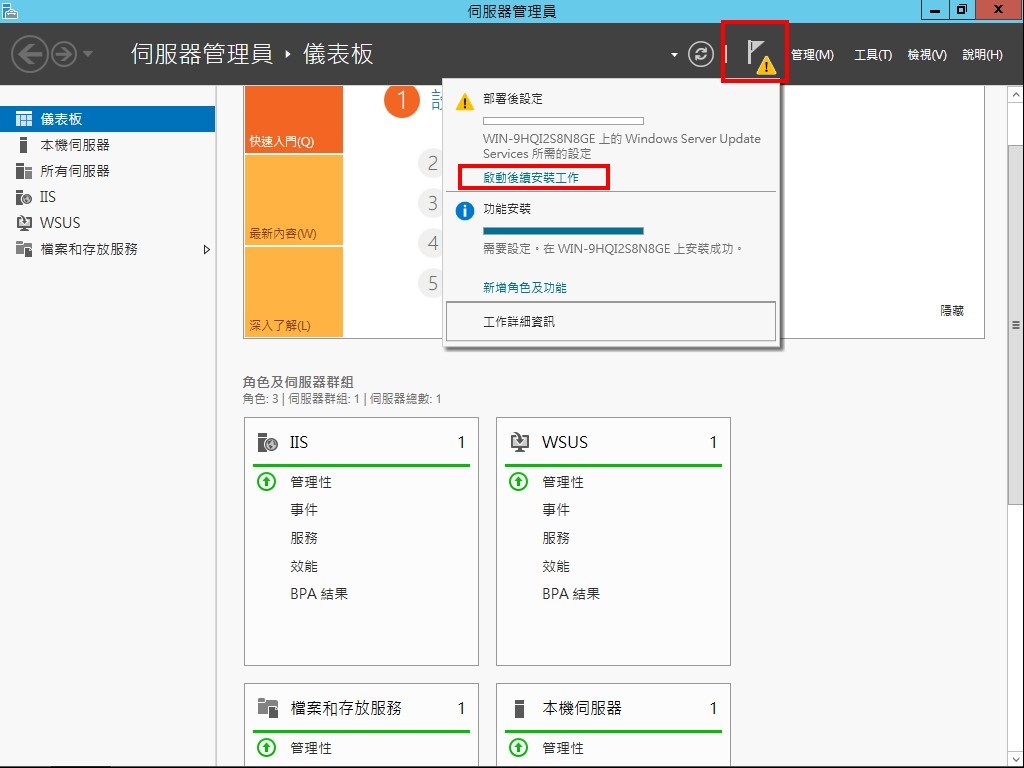Image resolution: width=1024 pixels, height=768 pixels.
Task: Click the empty 部署後設定 progress bar
Action: (563, 121)
